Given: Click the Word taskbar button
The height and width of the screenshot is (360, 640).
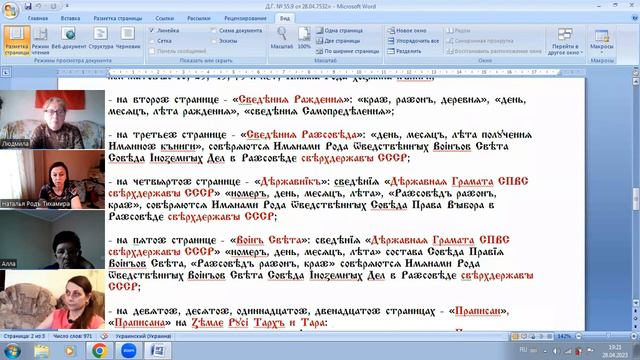Looking at the screenshot, I should [158, 351].
